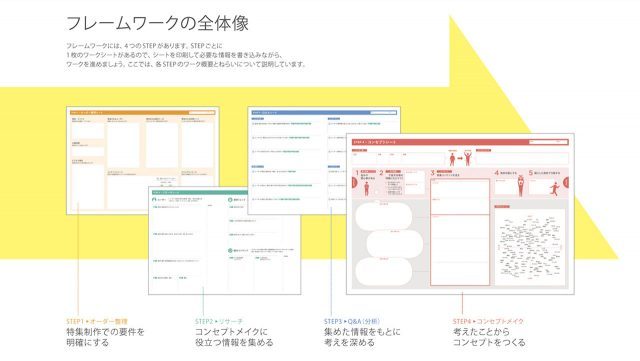
Task: Click the person holding an object near 4
Action: click(x=521, y=185)
